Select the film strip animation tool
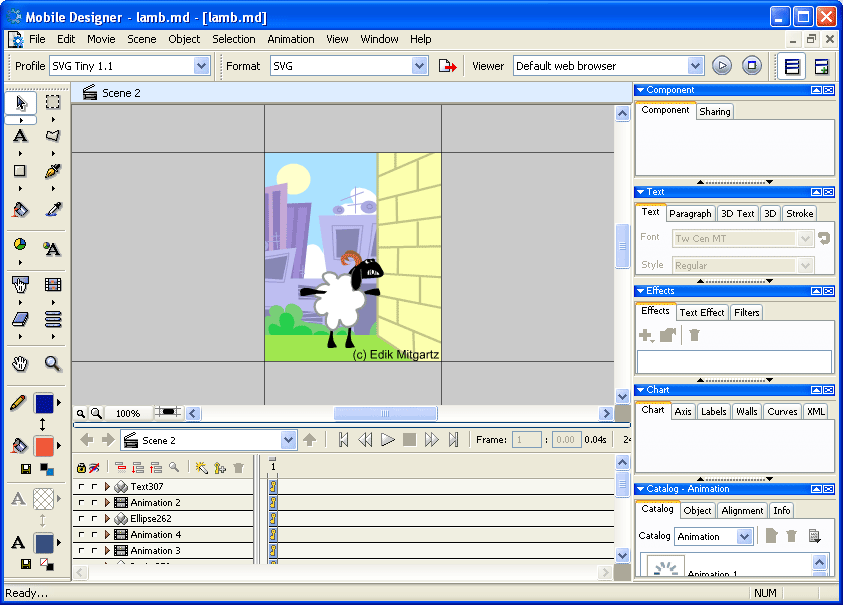 [53, 284]
